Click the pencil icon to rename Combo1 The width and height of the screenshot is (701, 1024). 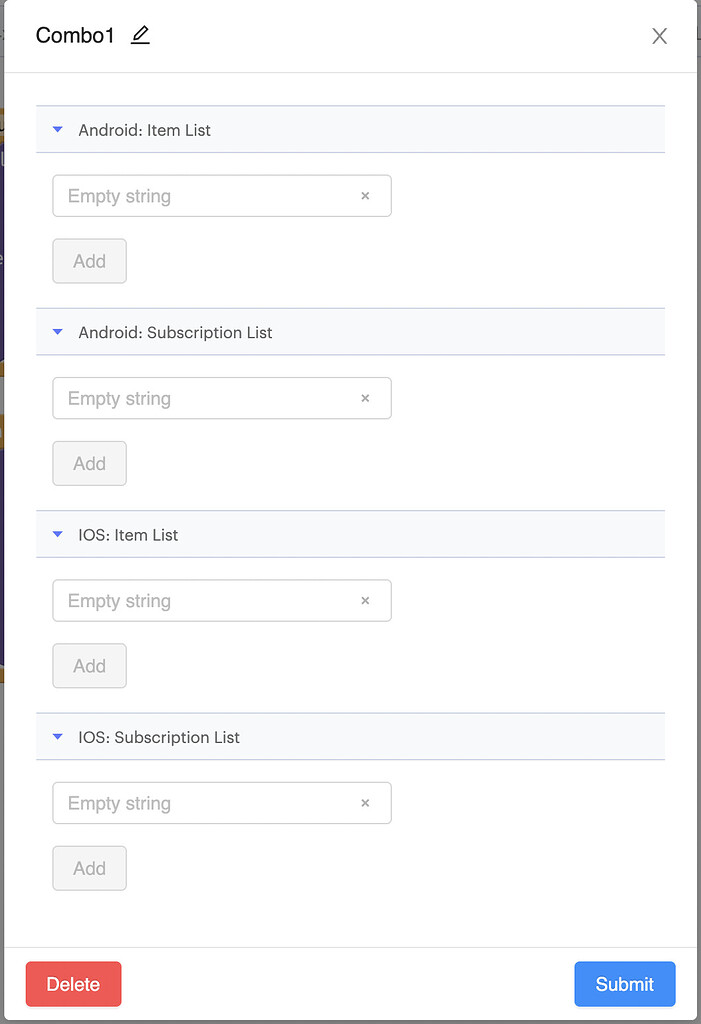[140, 35]
